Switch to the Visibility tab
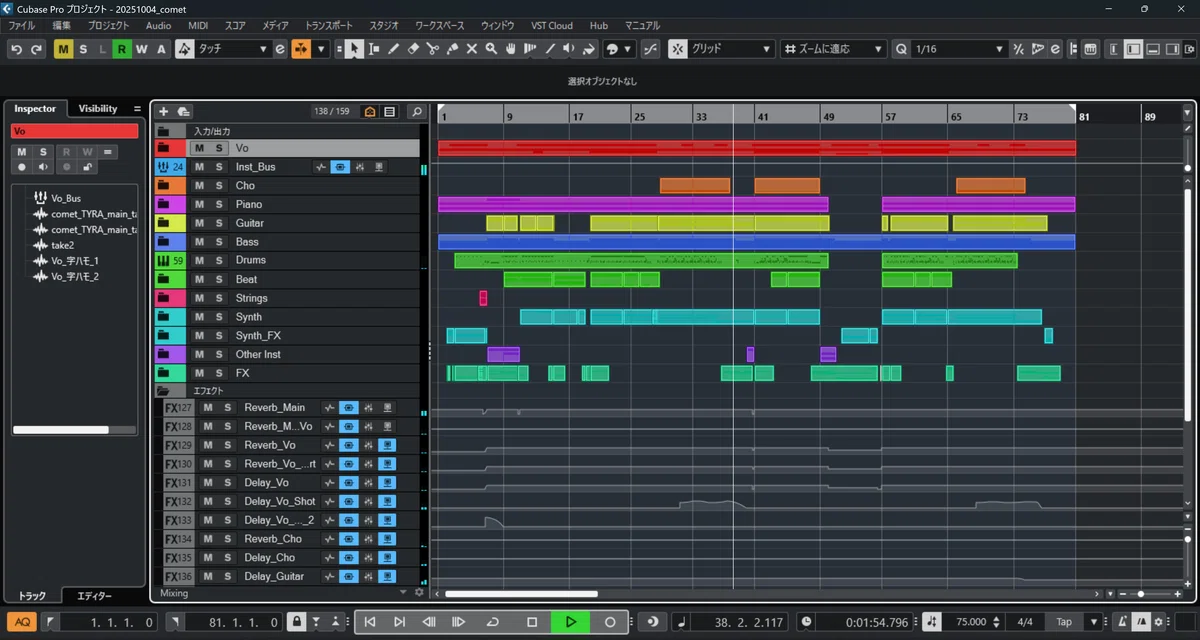The width and height of the screenshot is (1200, 640). tap(98, 108)
